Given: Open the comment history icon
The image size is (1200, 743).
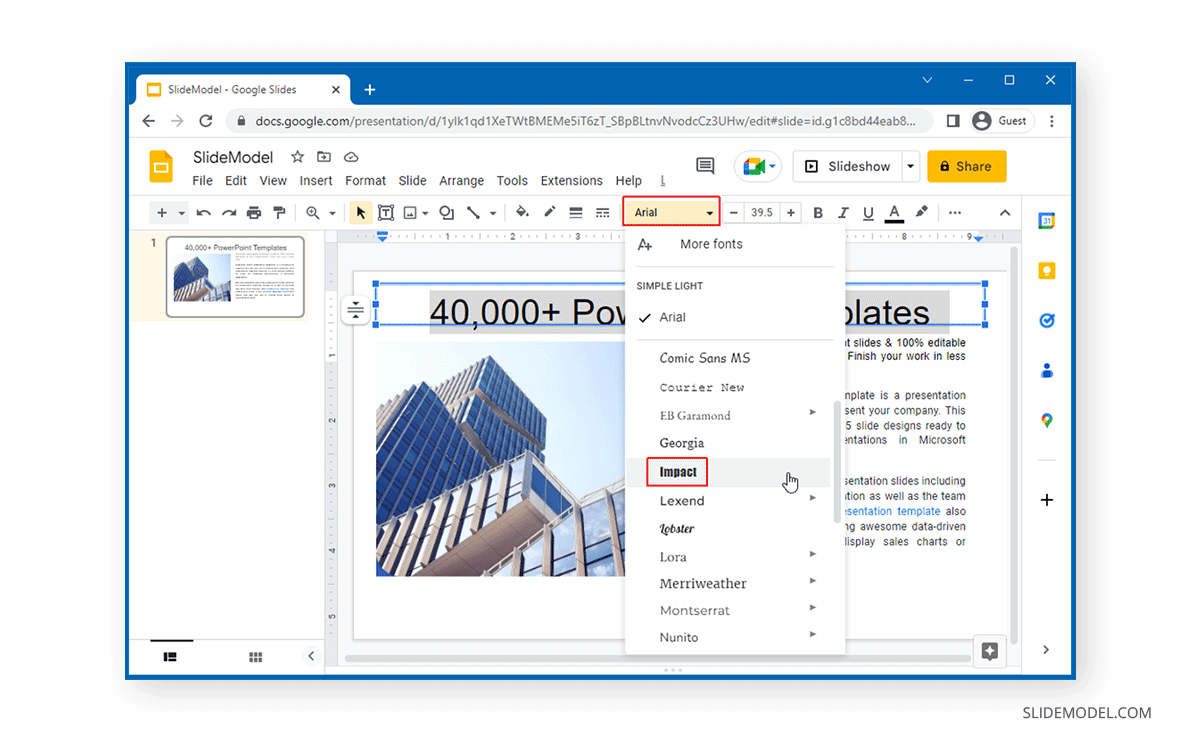Looking at the screenshot, I should click(x=705, y=166).
